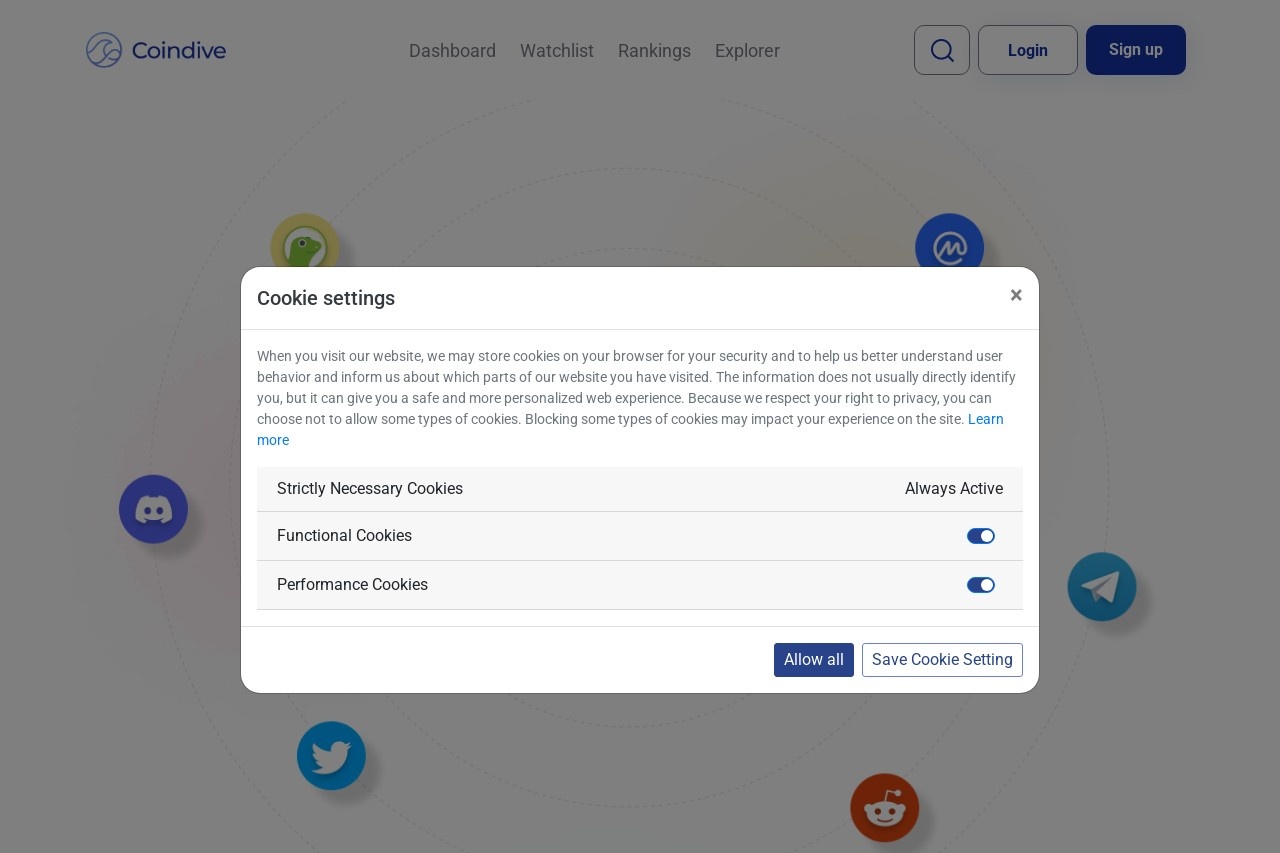The height and width of the screenshot is (853, 1280).
Task: Select the Reddit alien icon
Action: 884,808
